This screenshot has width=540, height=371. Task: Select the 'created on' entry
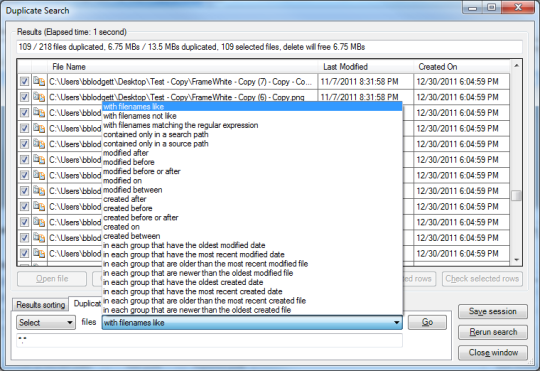(252, 227)
